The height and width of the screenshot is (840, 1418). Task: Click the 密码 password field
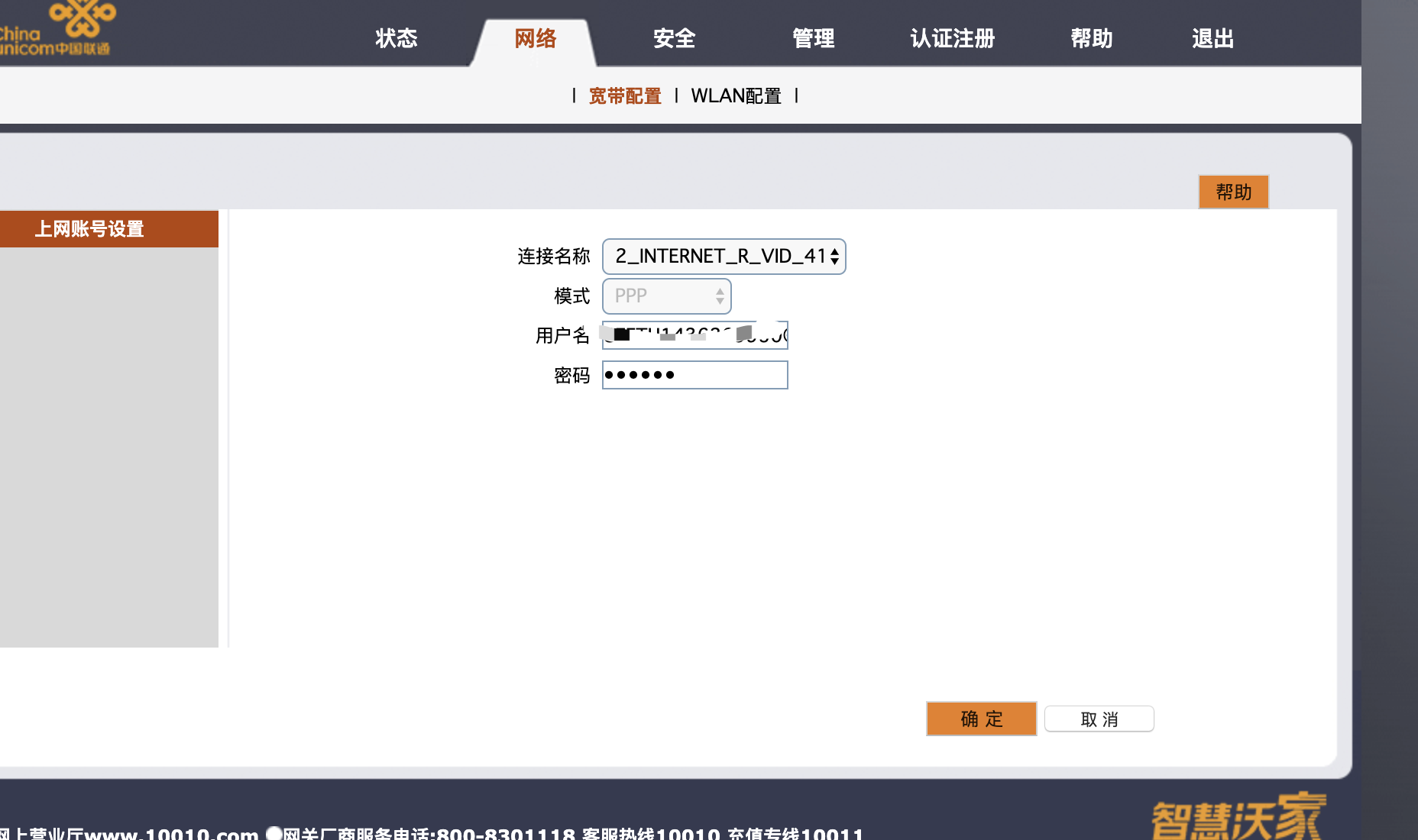(x=694, y=375)
